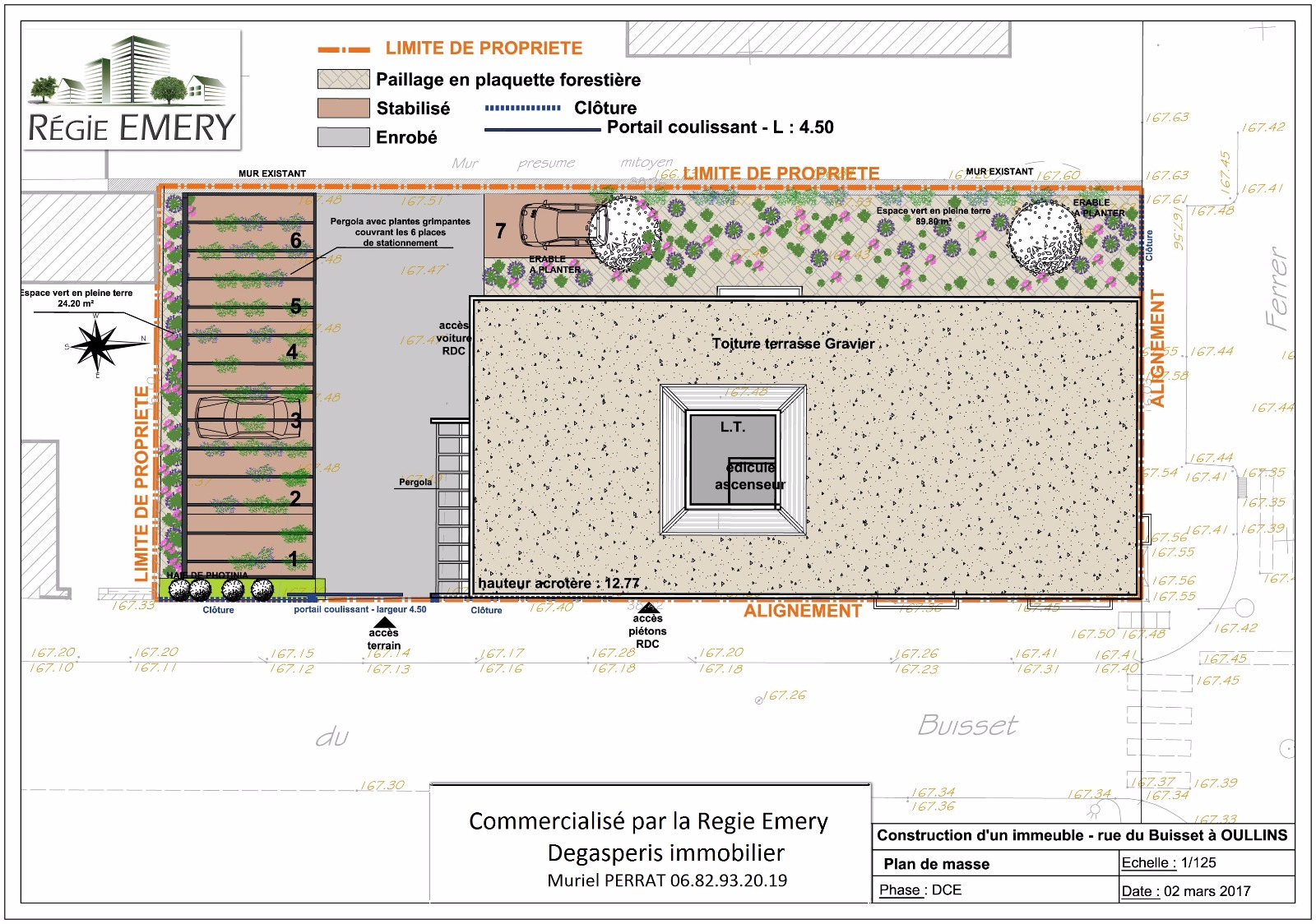Click parking space number 2
This screenshot has width=1316, height=924.
point(295,498)
